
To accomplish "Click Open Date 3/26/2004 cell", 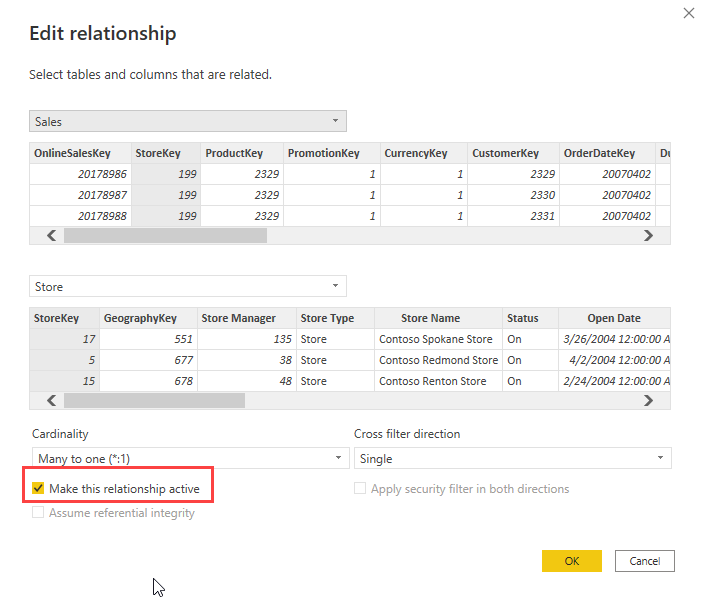I will [616, 339].
